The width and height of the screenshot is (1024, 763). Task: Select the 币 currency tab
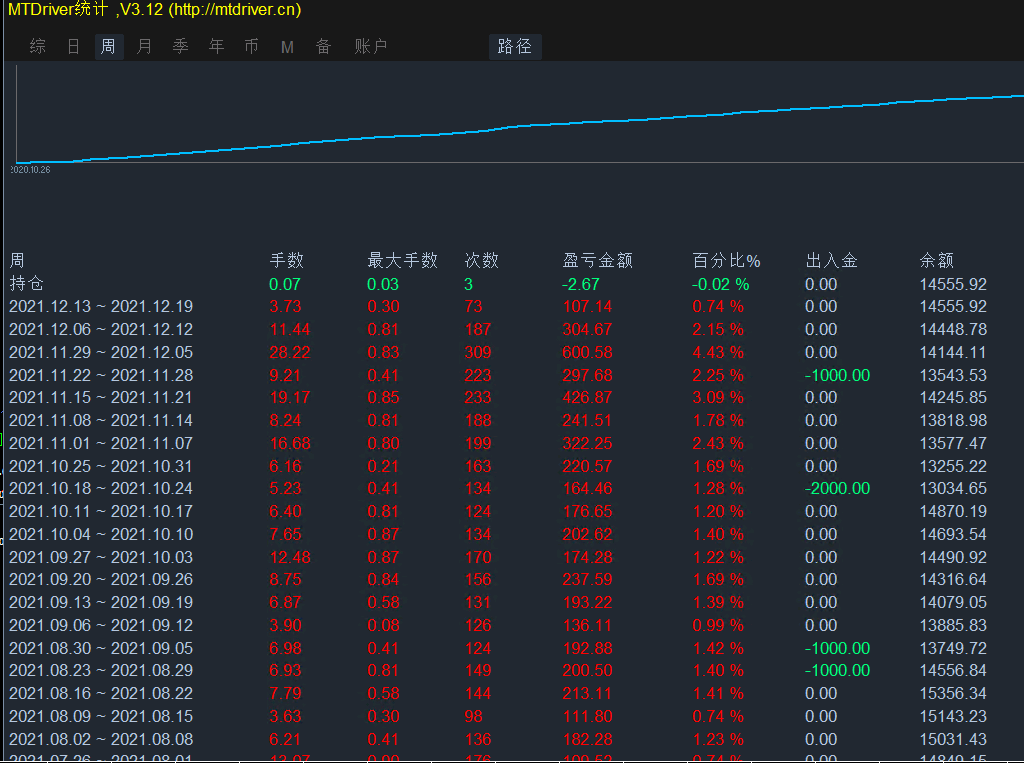252,46
